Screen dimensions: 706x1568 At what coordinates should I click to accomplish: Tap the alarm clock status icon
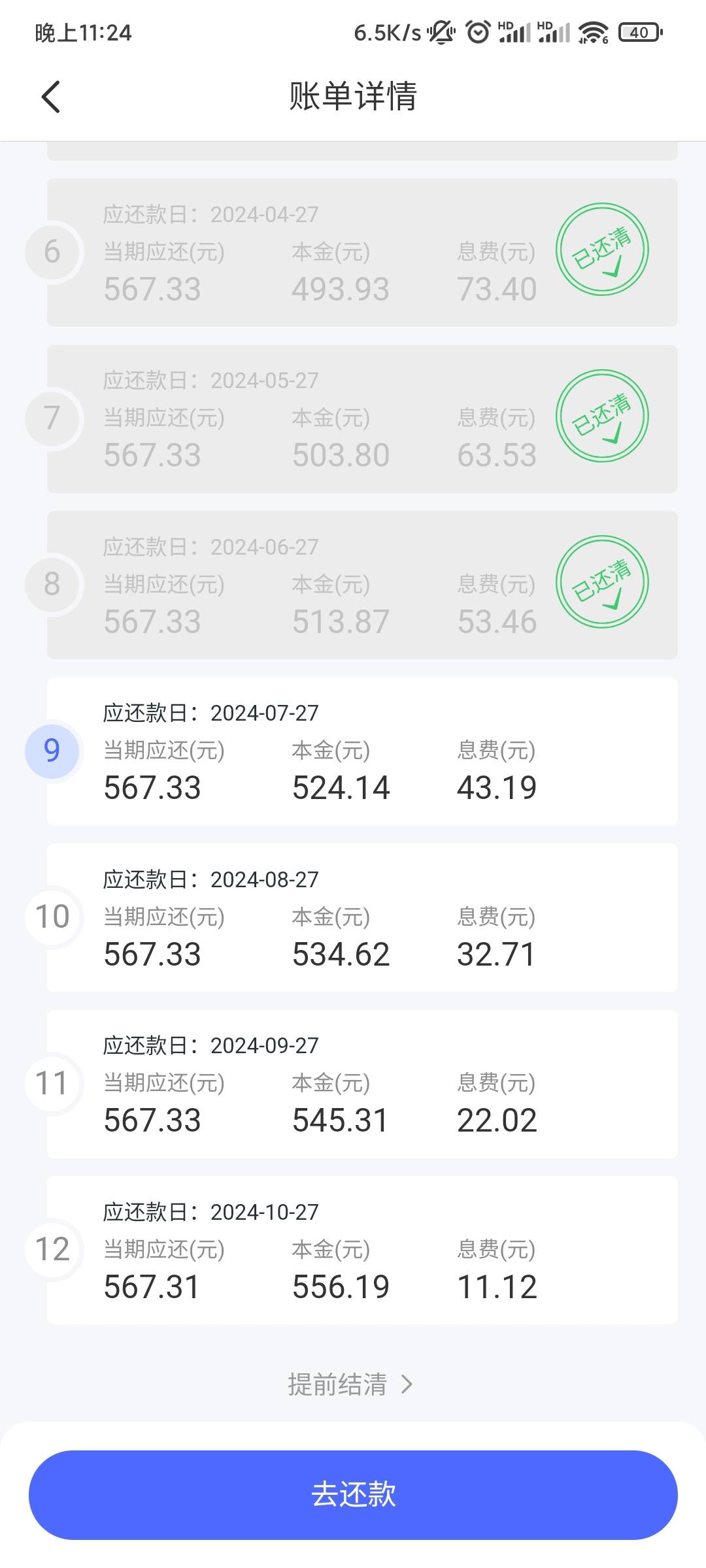tap(478, 32)
